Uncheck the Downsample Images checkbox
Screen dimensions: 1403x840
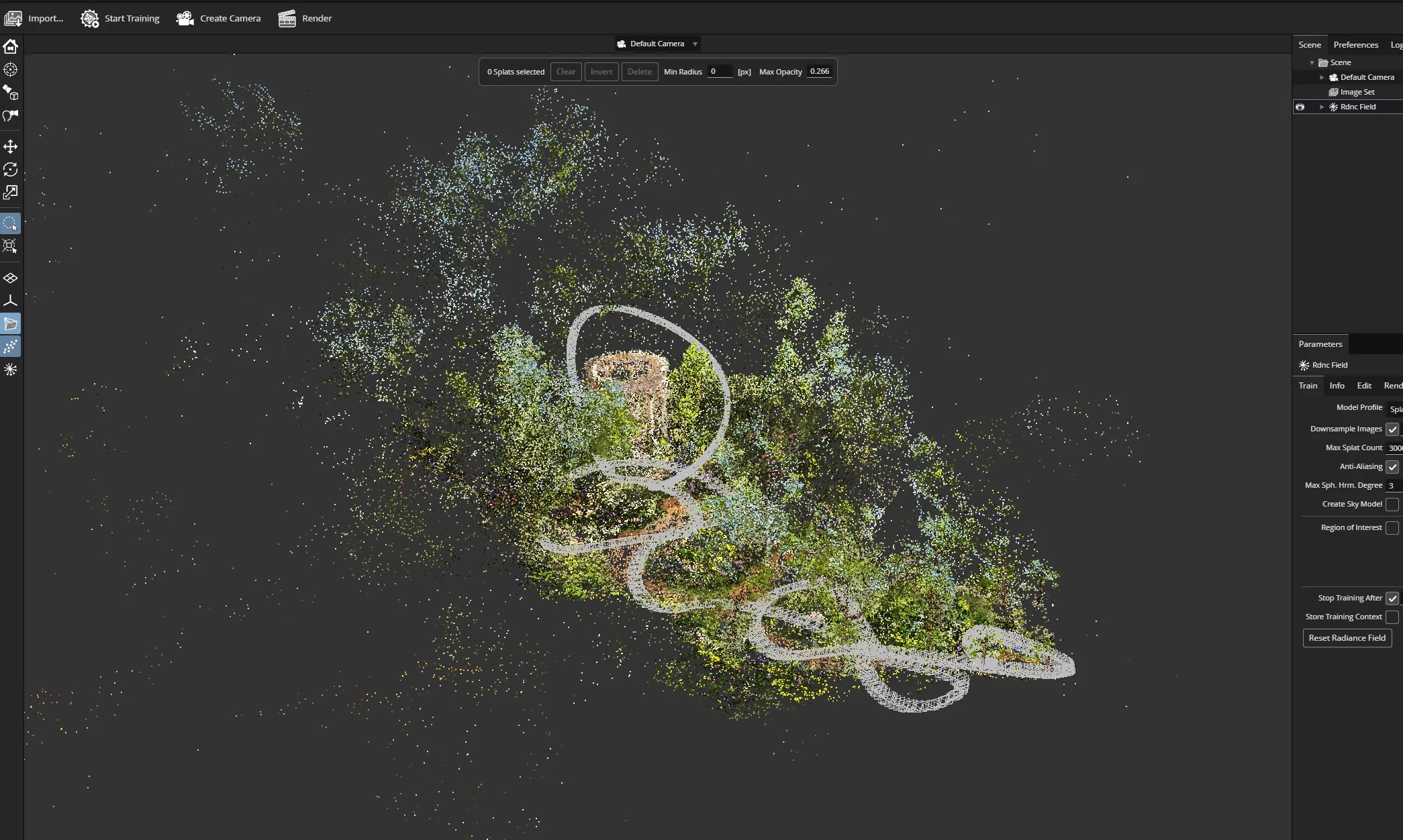[x=1392, y=429]
